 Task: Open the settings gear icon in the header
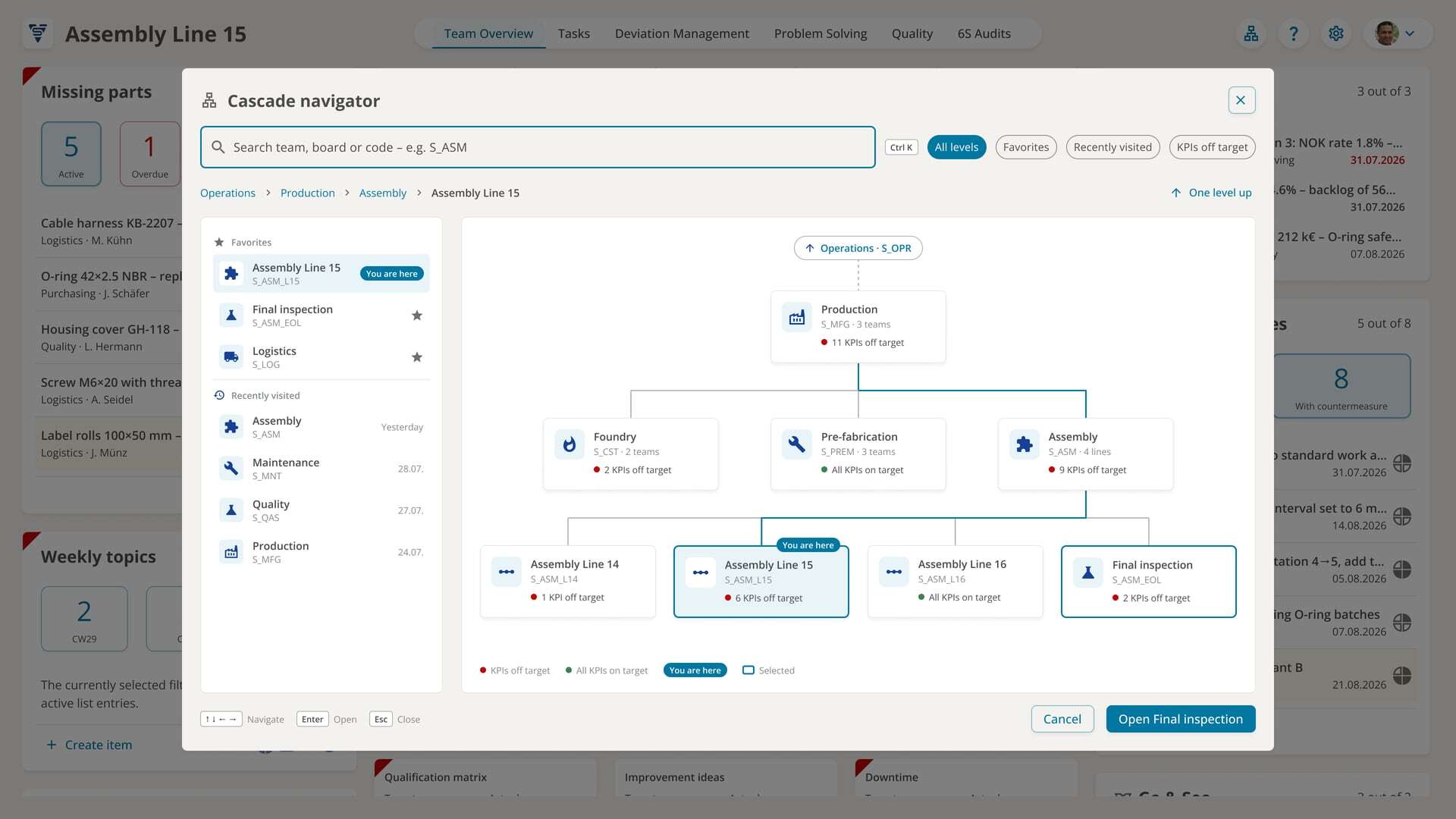click(x=1336, y=34)
